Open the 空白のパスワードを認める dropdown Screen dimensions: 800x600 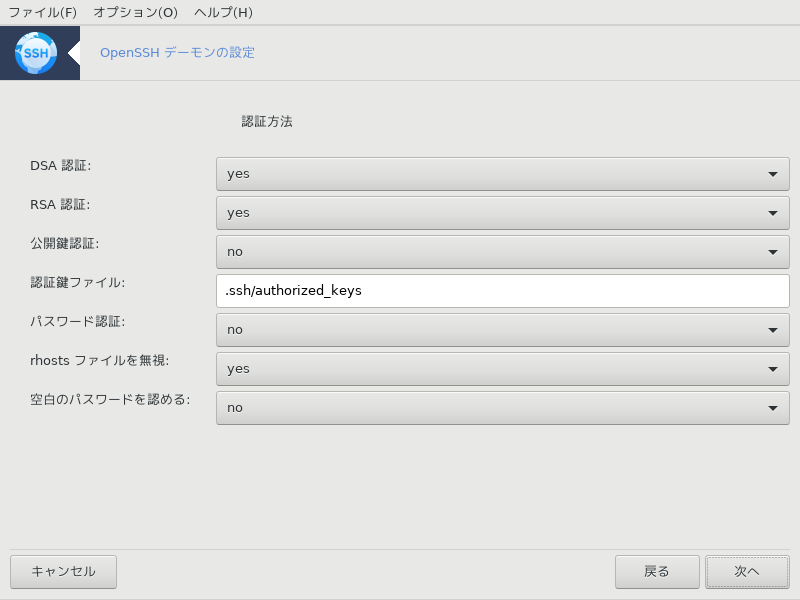pyautogui.click(x=503, y=408)
